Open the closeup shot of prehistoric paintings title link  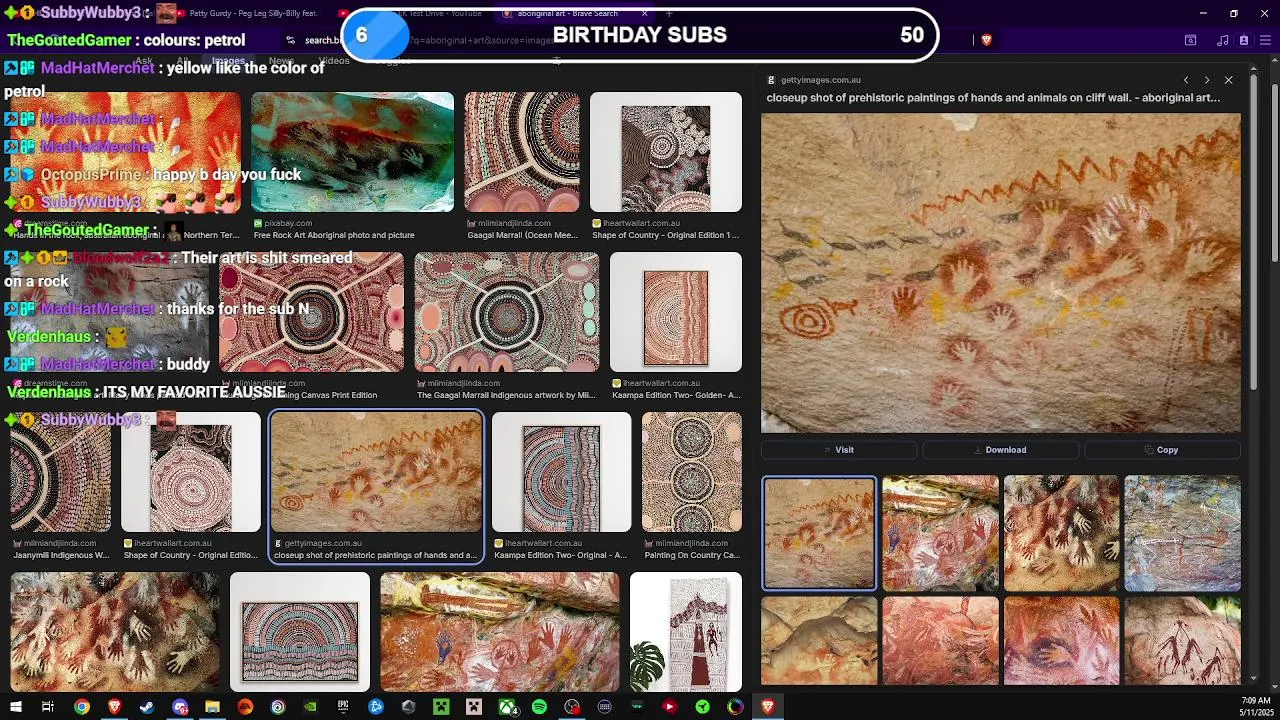(993, 98)
